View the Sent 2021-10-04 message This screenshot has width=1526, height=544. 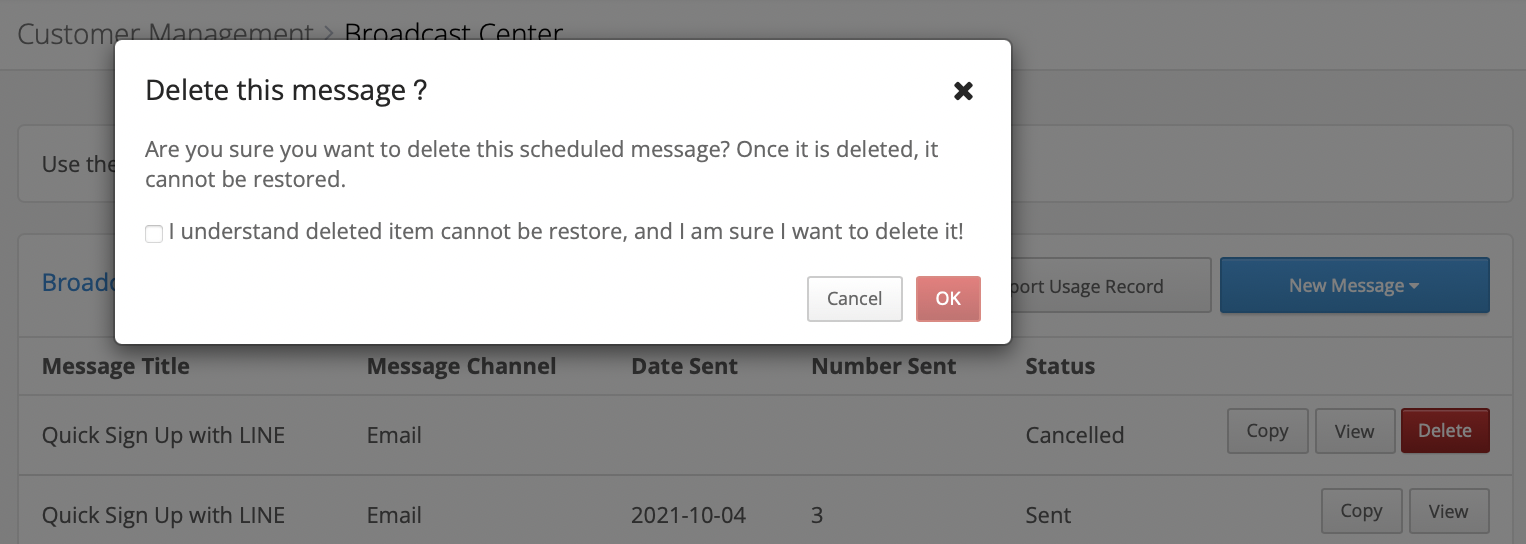pyautogui.click(x=1449, y=511)
